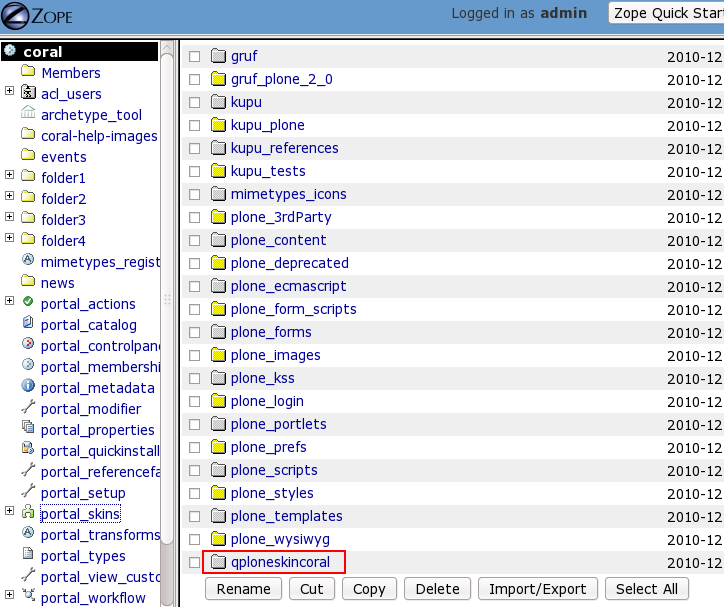Expand the folder2 tree node
The width and height of the screenshot is (724, 607).
9,196
